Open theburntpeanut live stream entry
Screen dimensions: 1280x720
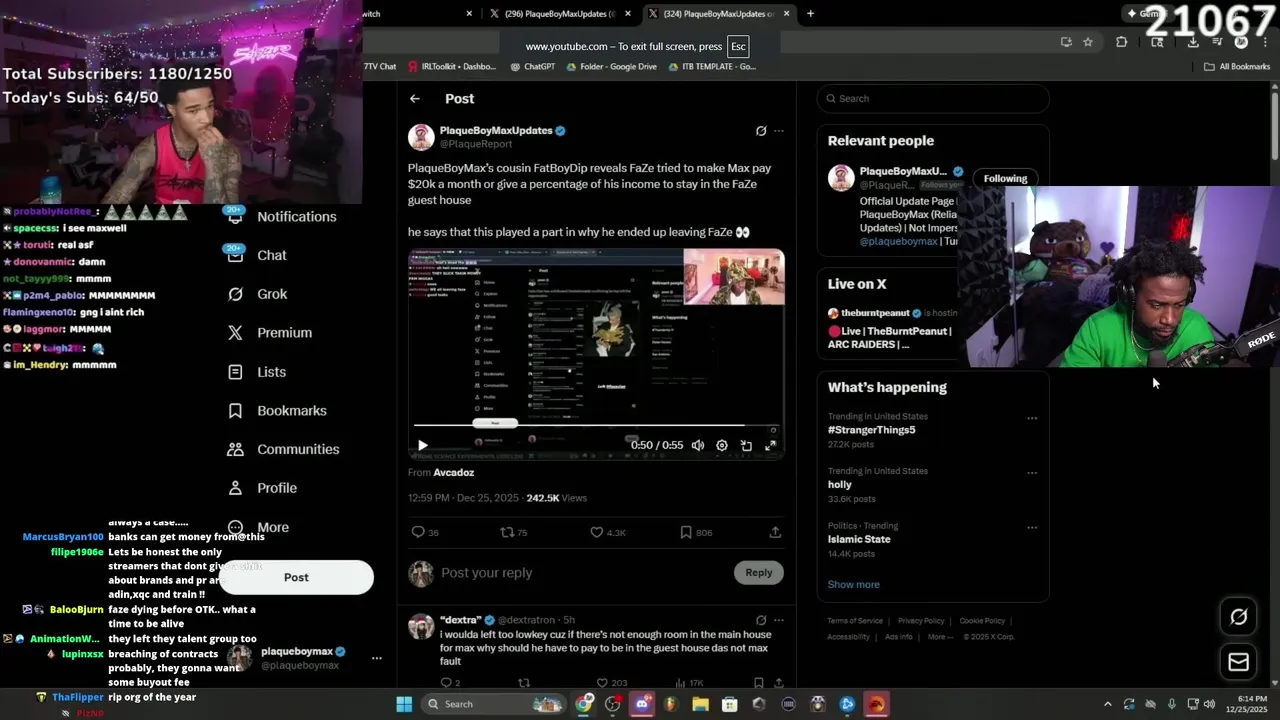click(x=890, y=329)
